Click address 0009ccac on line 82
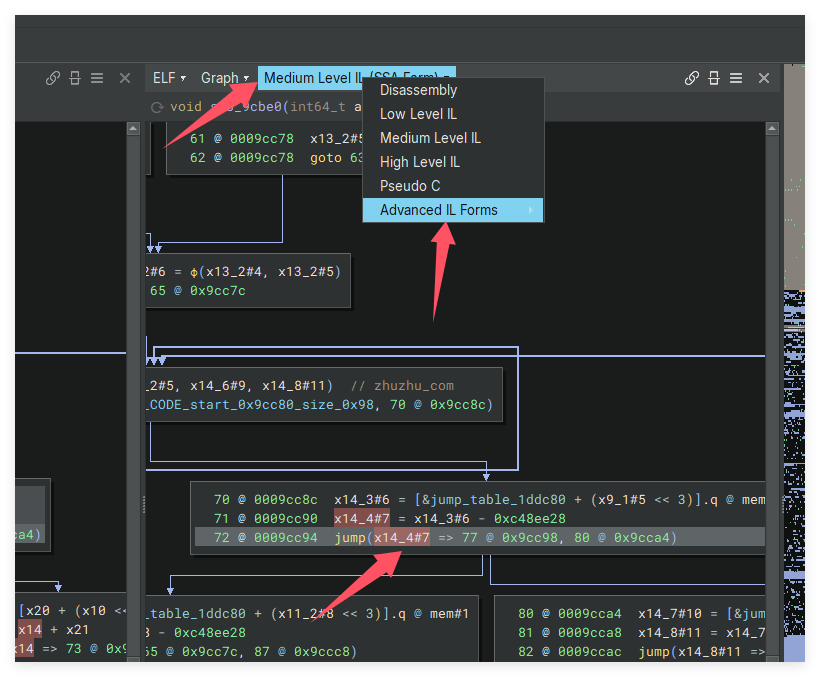The width and height of the screenshot is (820, 677). click(590, 652)
